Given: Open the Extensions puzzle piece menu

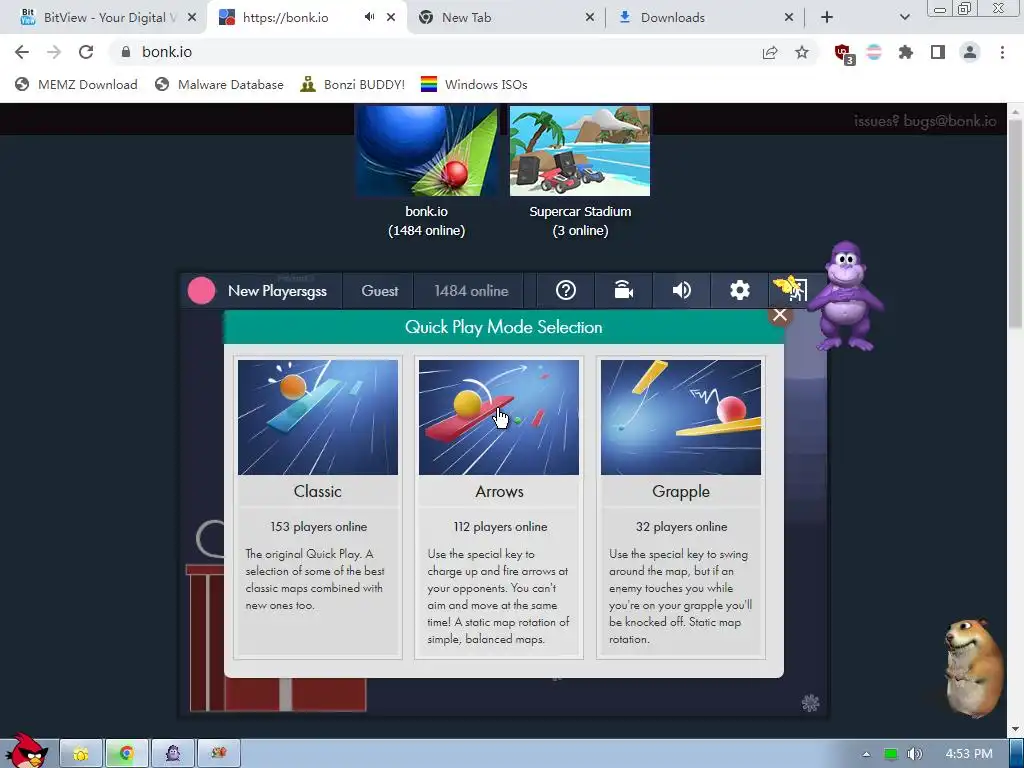Looking at the screenshot, I should tap(906, 52).
